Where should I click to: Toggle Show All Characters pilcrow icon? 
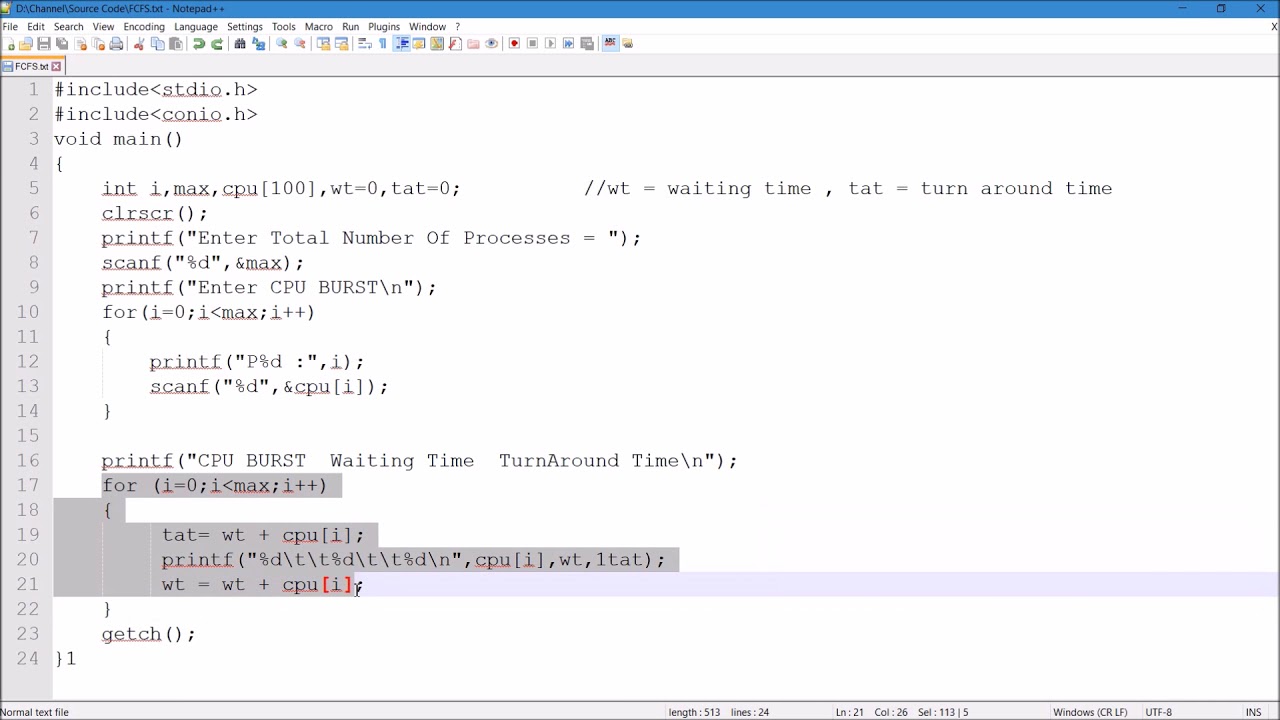pos(382,43)
